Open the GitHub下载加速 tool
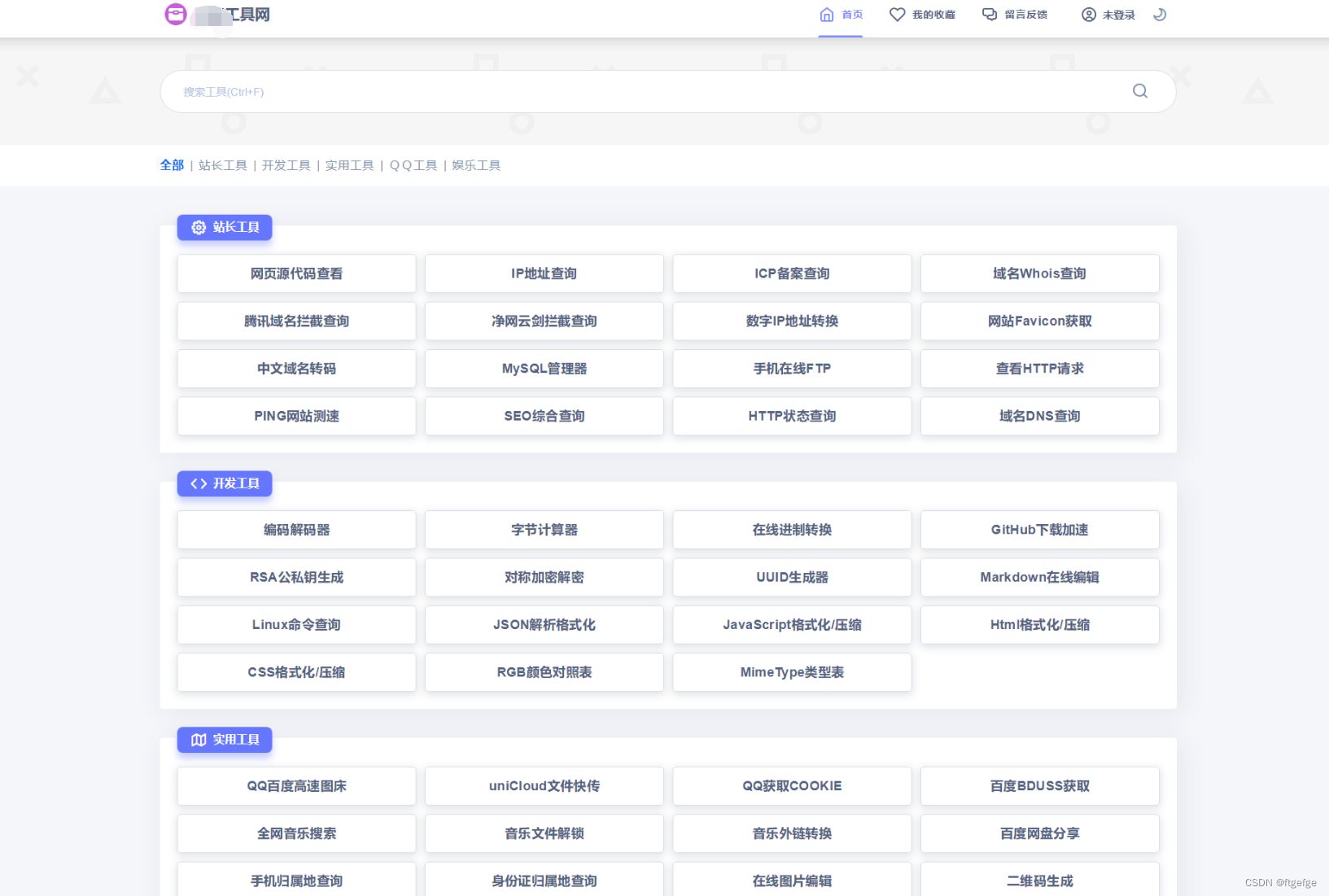 1039,530
